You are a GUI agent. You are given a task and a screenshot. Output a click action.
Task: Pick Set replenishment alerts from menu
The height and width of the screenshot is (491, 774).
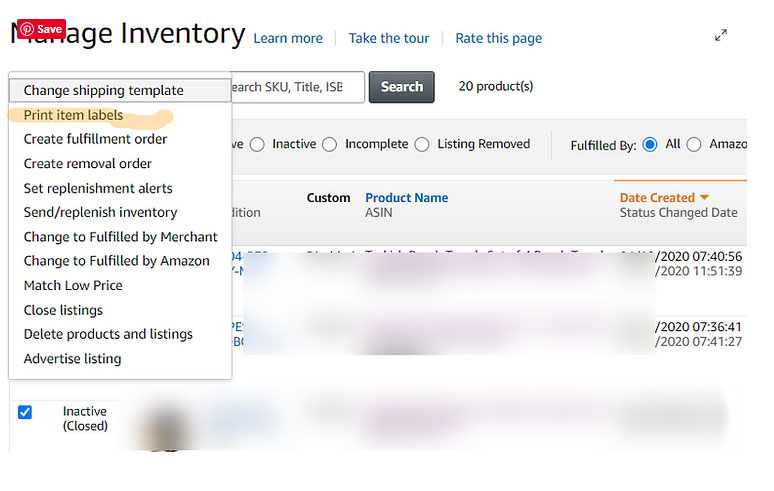point(98,188)
